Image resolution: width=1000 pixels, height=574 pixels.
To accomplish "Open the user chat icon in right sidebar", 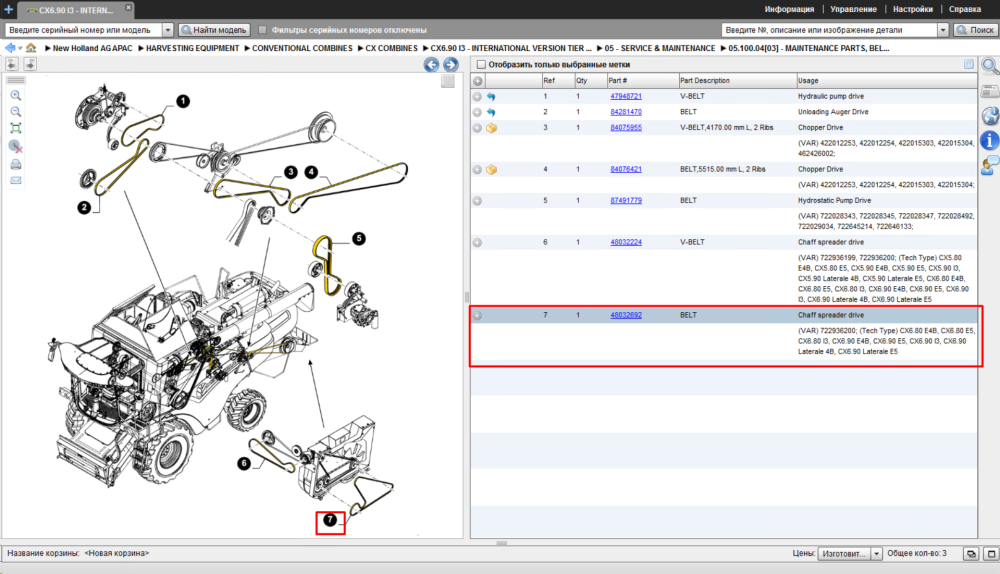I will [990, 165].
